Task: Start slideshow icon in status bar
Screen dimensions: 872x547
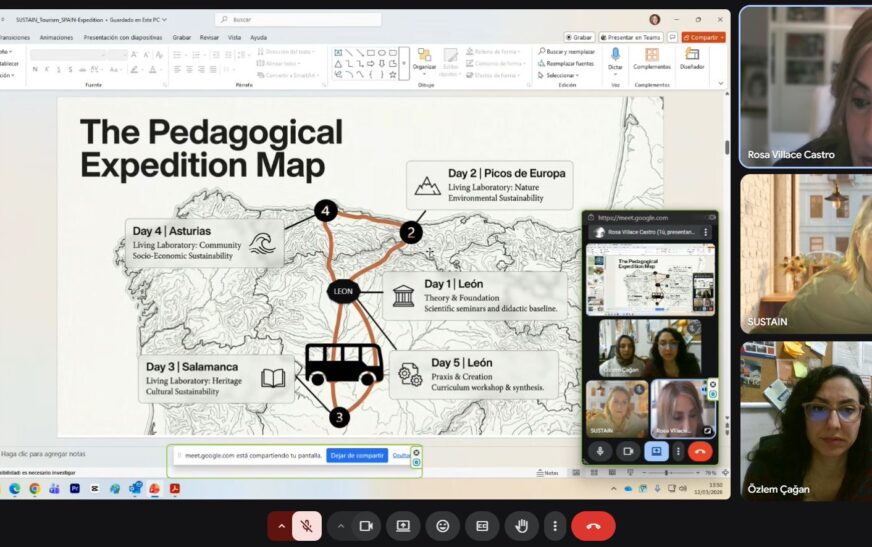Action: coord(630,473)
